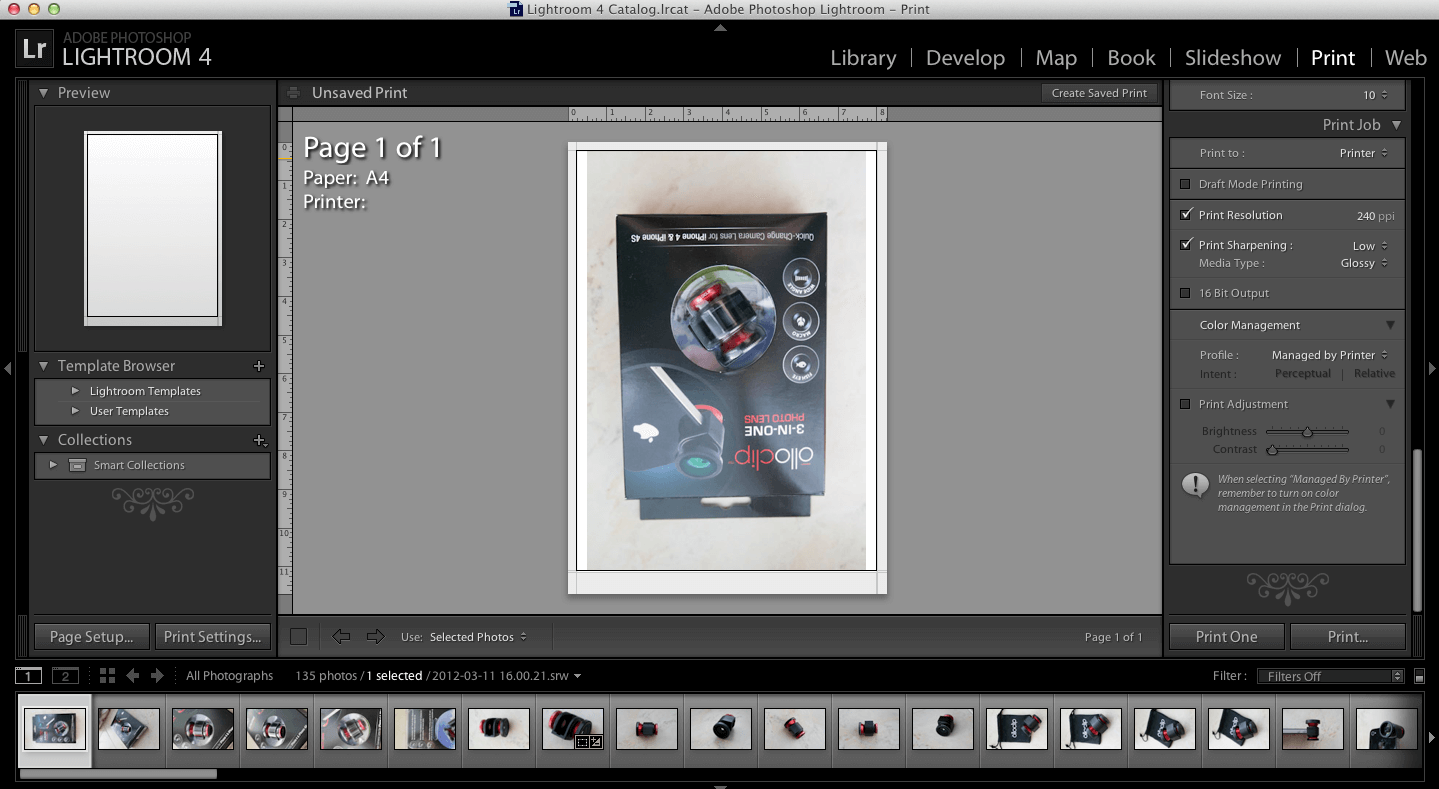Open Media Type Glossy dropdown
Image resolution: width=1439 pixels, height=789 pixels.
click(1364, 263)
